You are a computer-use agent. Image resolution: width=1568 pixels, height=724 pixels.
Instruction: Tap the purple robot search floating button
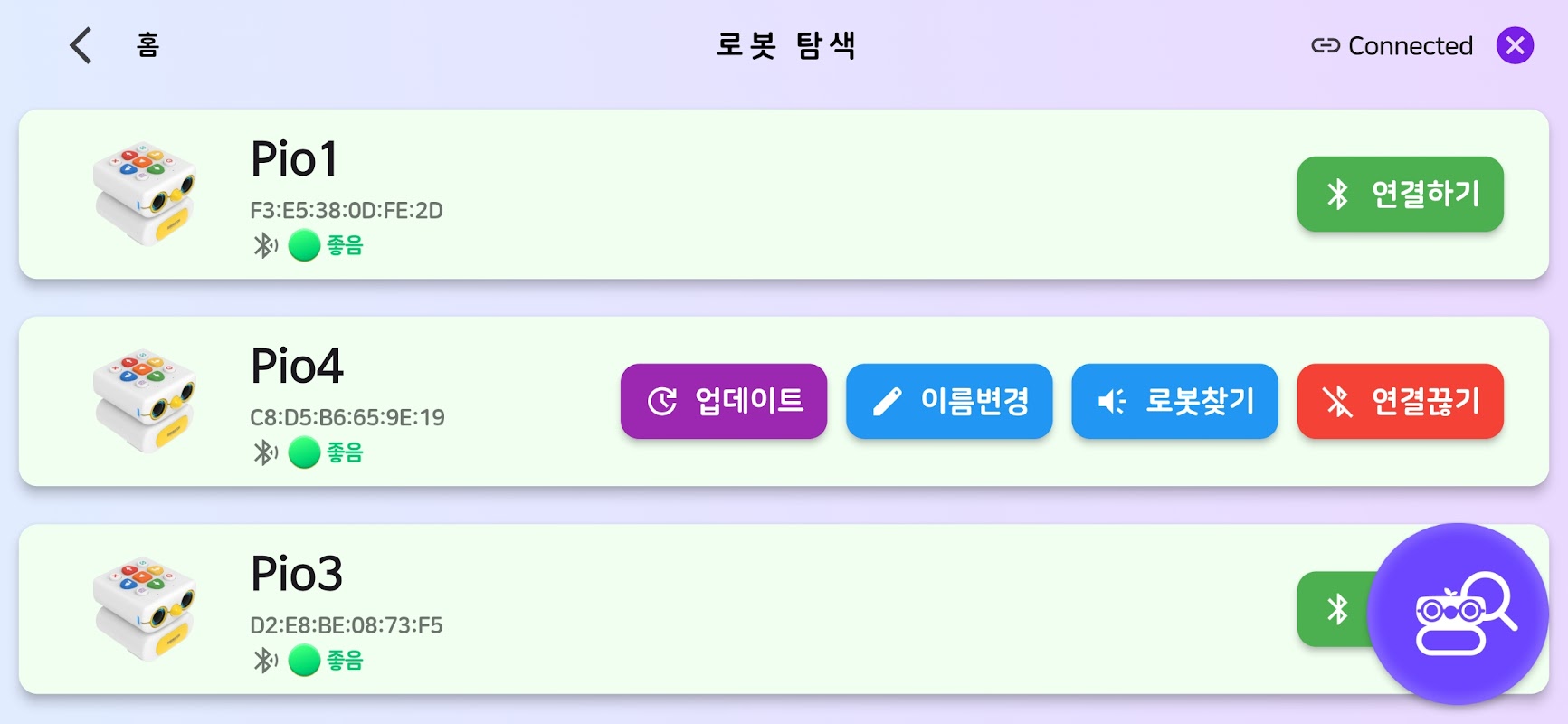[x=1457, y=614]
